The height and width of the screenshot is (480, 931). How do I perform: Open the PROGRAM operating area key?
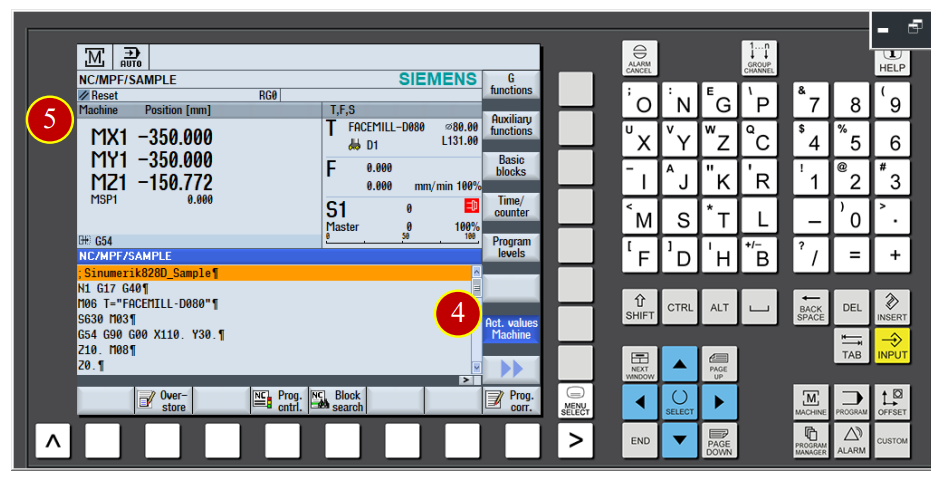(x=851, y=402)
